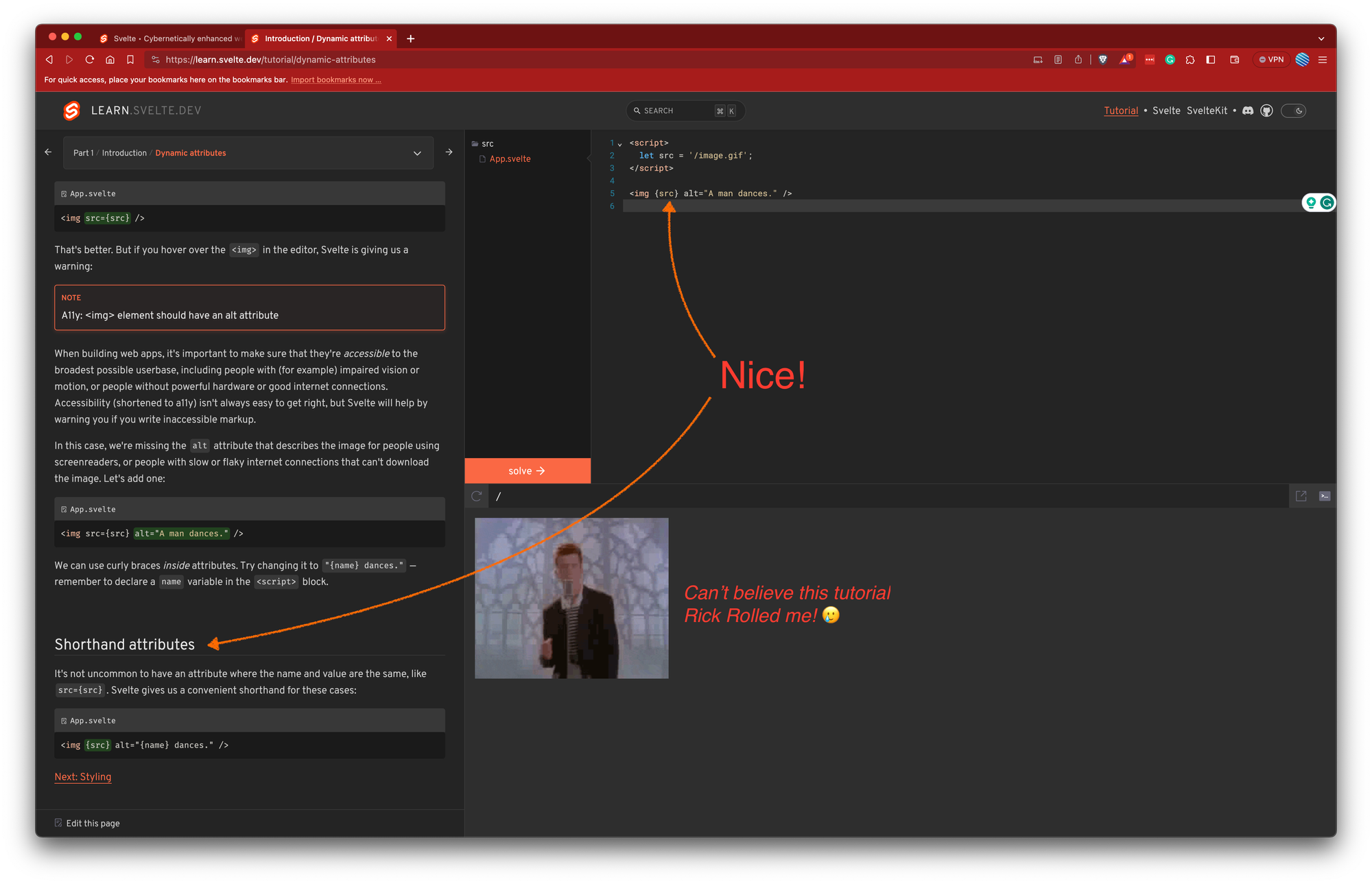
Task: Click the solve → button
Action: (x=527, y=470)
